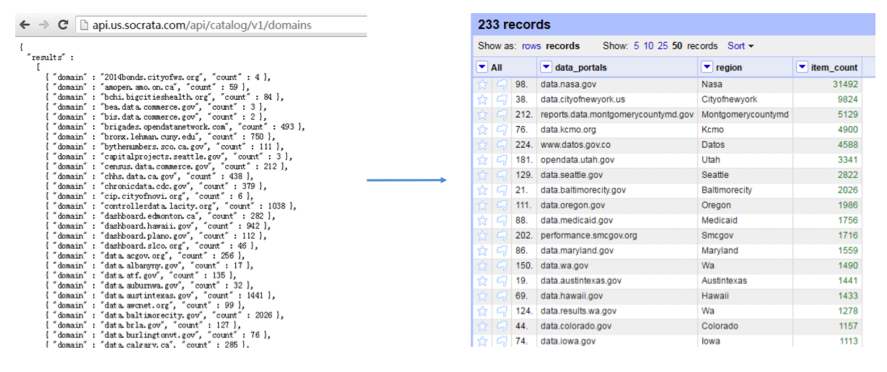887x372 pixels.
Task: Click the census.data.commerce.gov JSON line
Action: point(167,166)
